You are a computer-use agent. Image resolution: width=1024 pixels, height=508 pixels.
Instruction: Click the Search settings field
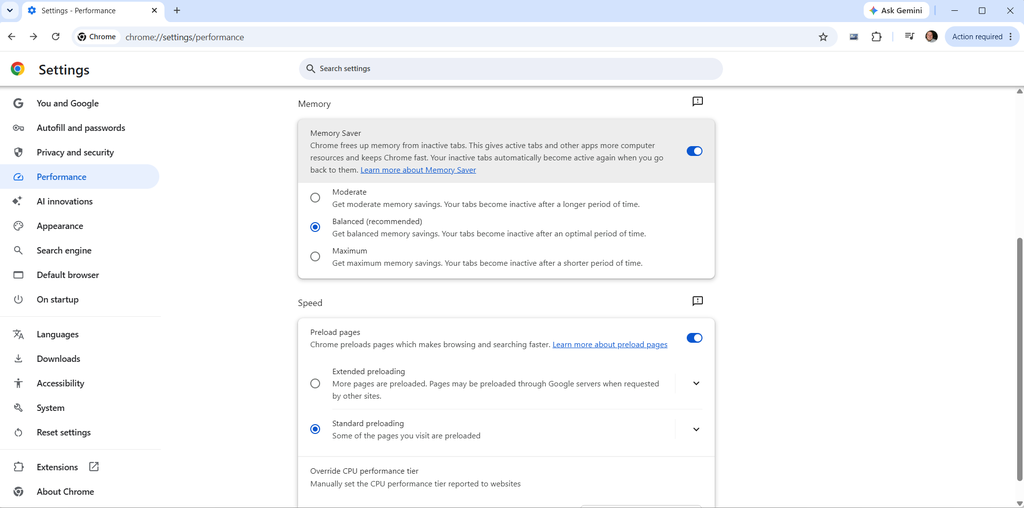(x=511, y=69)
